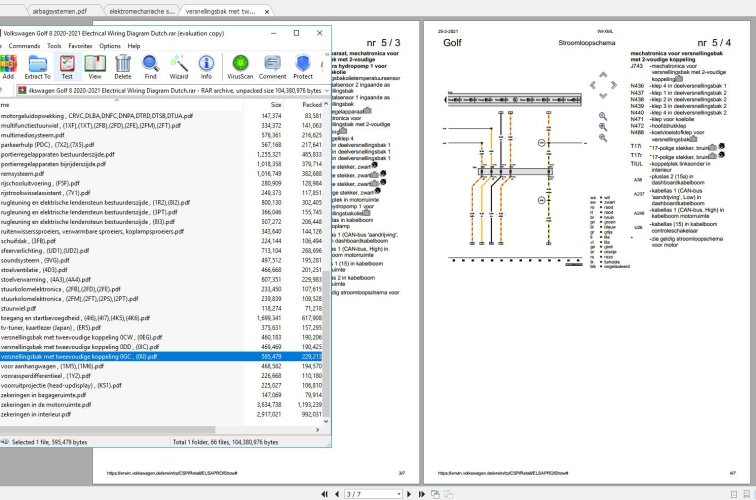Screen dimensions: 756x500
Task: Click the status bar drive icon
Action: [x=5, y=442]
